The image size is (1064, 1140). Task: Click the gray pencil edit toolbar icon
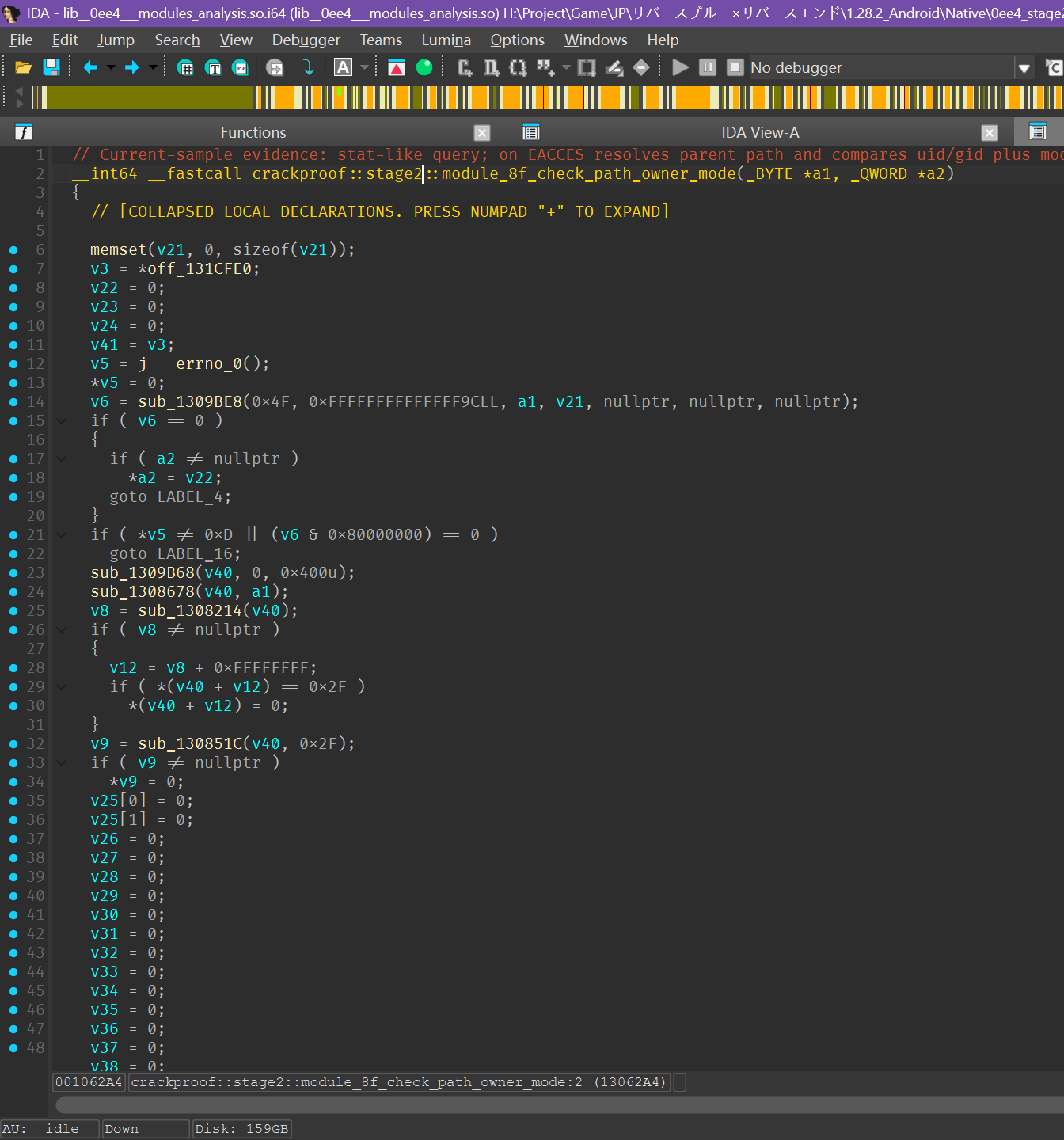(x=614, y=68)
